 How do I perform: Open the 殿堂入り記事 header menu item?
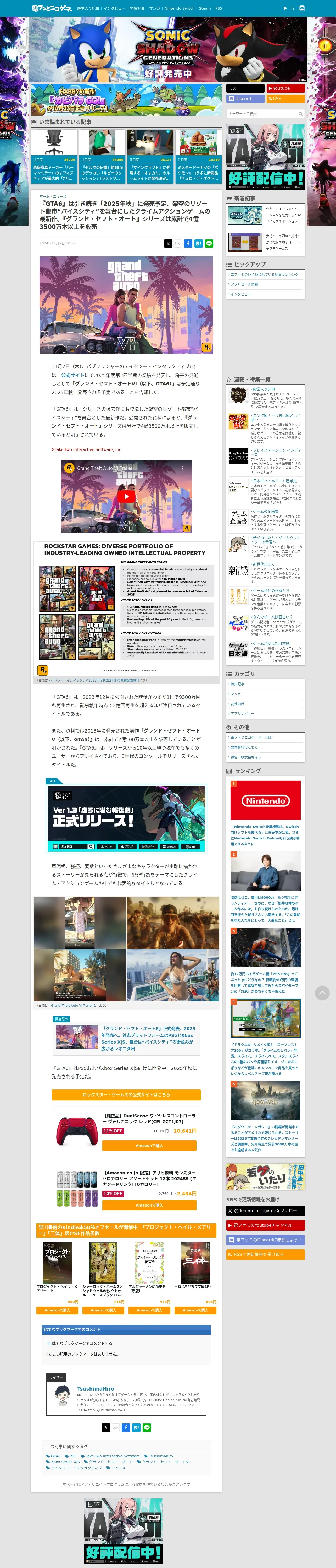click(88, 9)
